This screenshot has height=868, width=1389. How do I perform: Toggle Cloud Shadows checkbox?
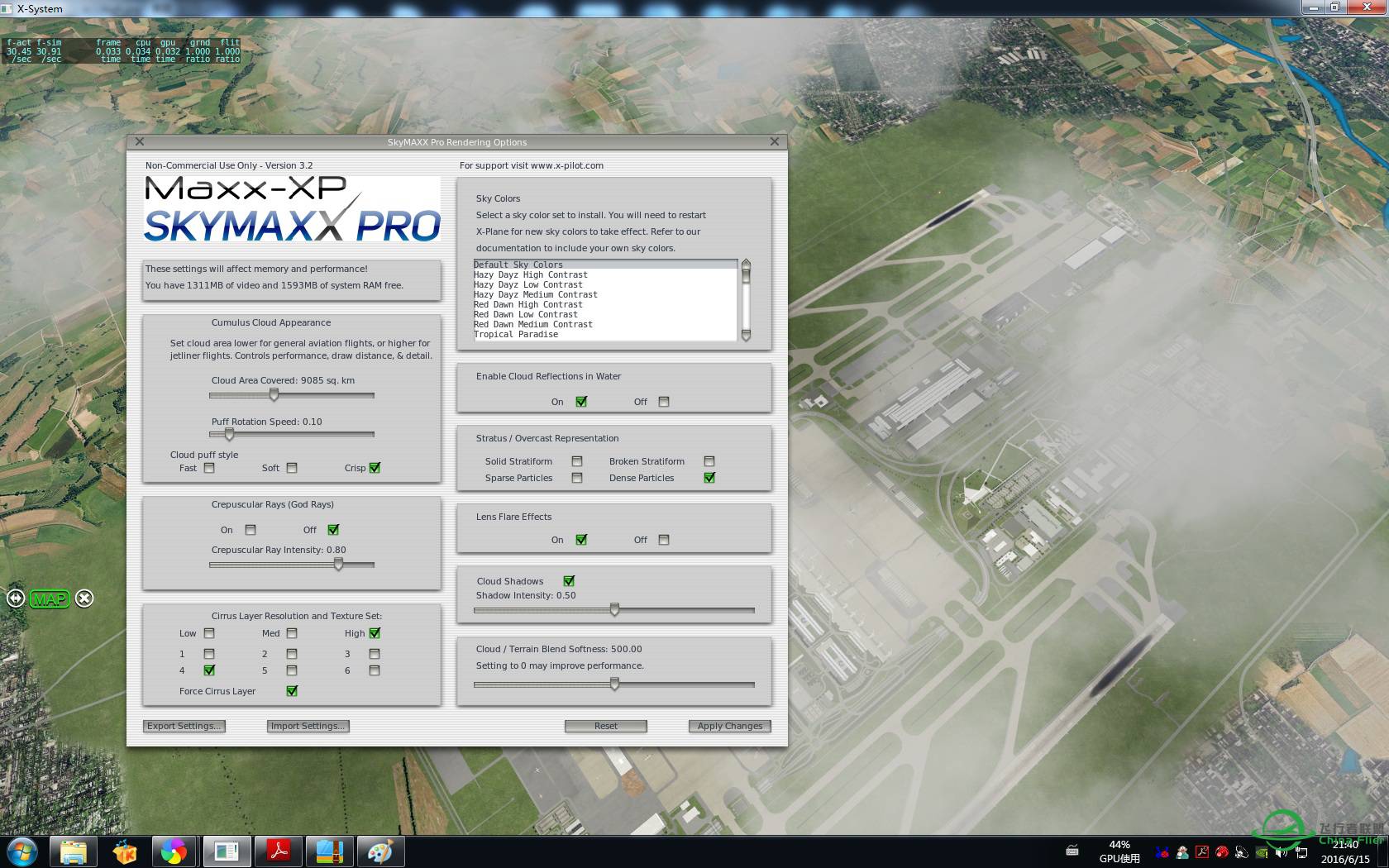569,581
